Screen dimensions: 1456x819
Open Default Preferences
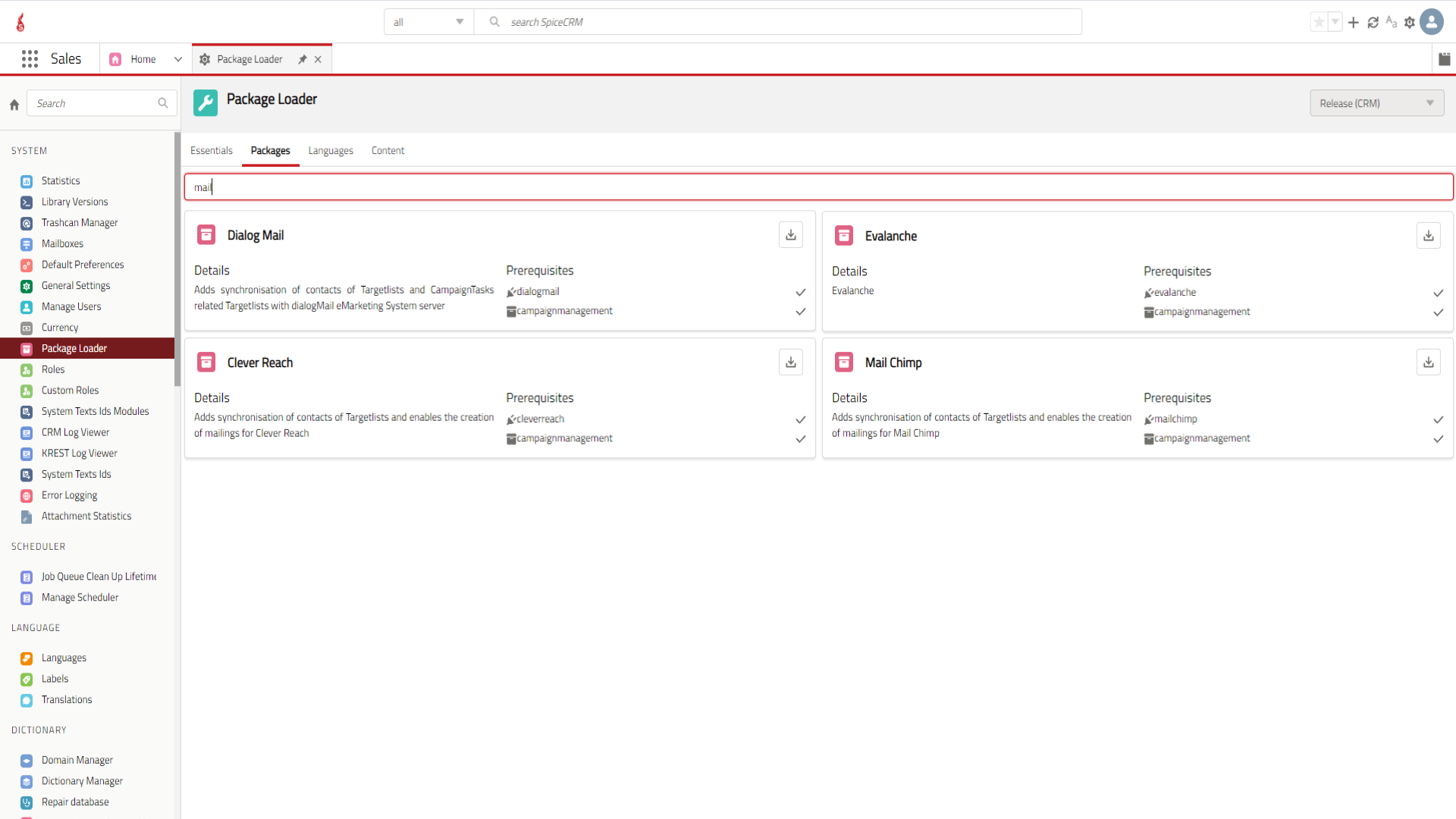pos(83,265)
